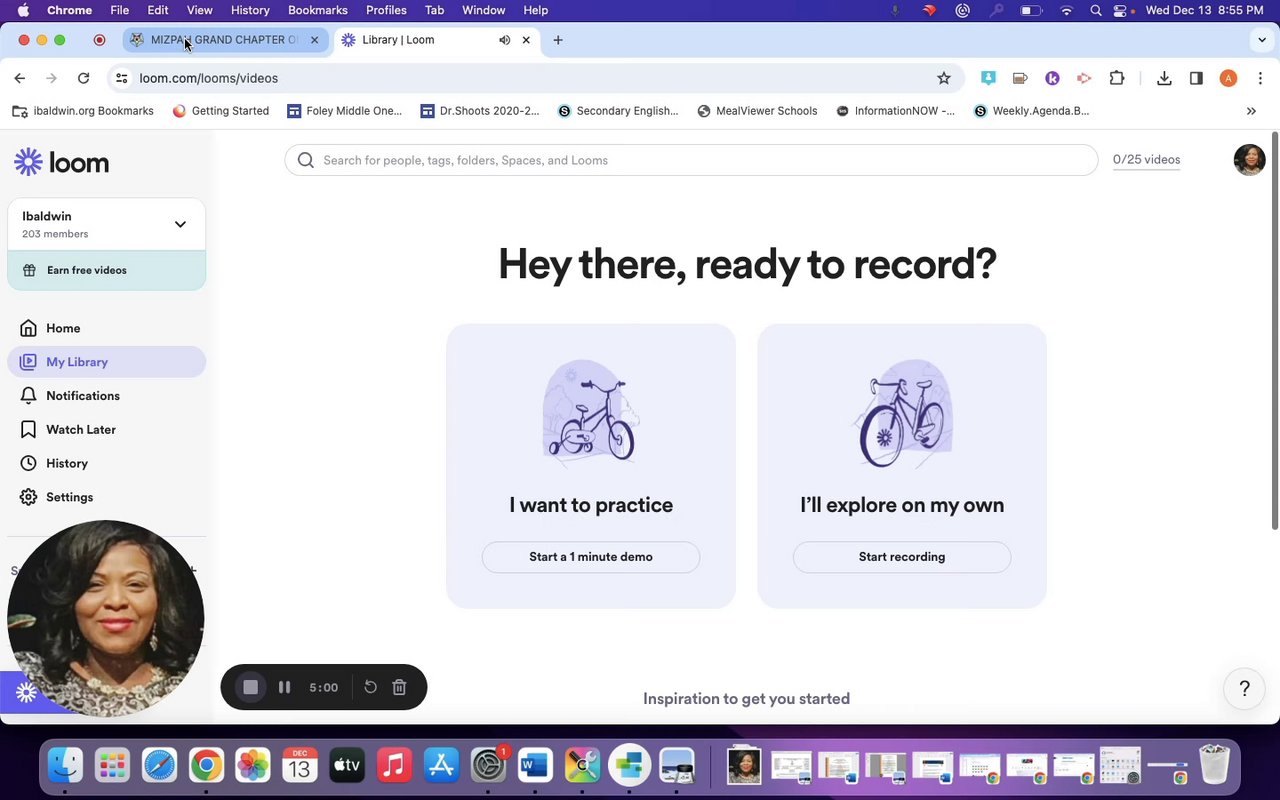View site information for loom.com
The height and width of the screenshot is (800, 1280).
click(121, 78)
